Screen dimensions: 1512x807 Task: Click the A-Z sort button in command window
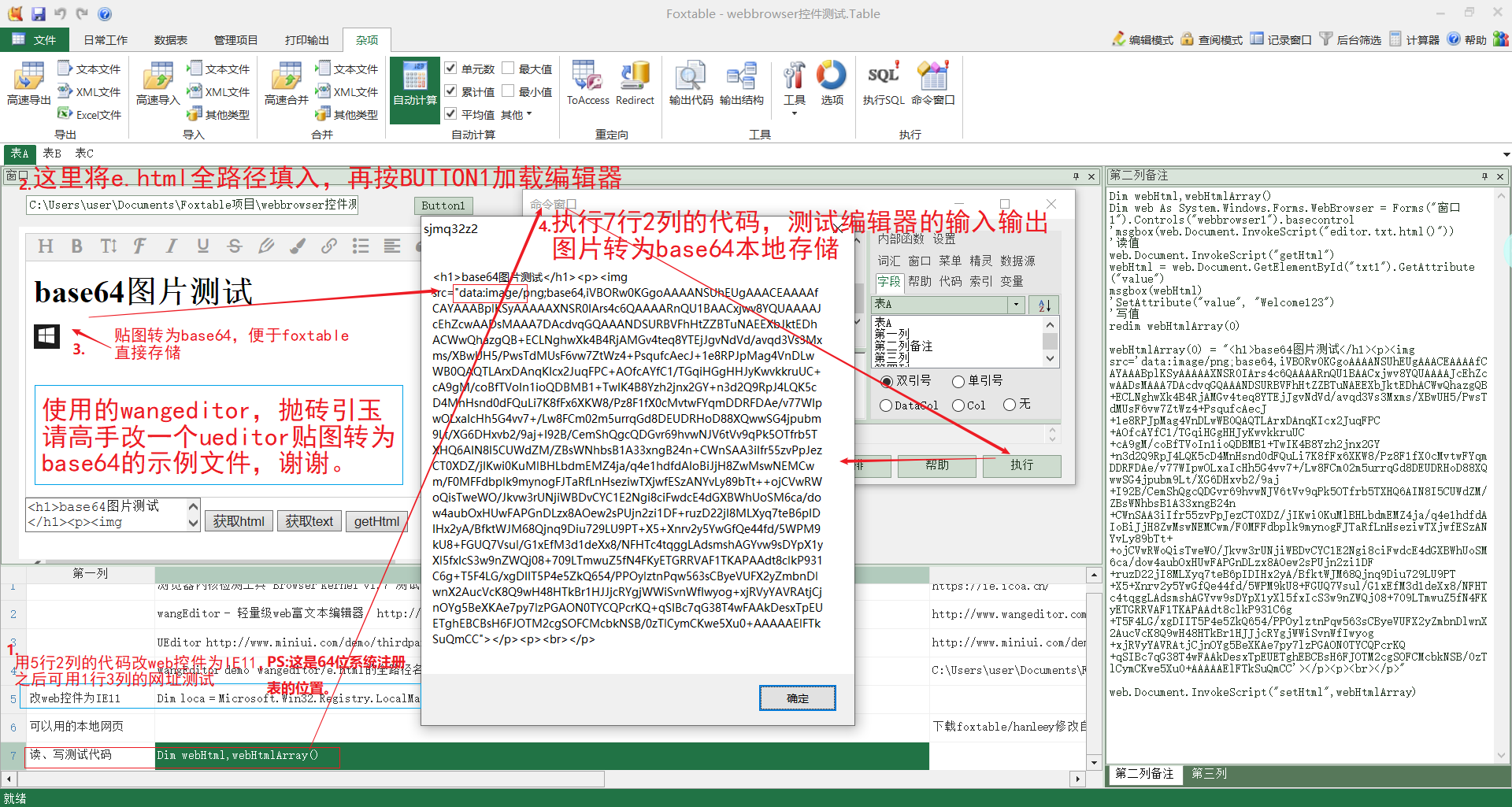[x=1044, y=305]
